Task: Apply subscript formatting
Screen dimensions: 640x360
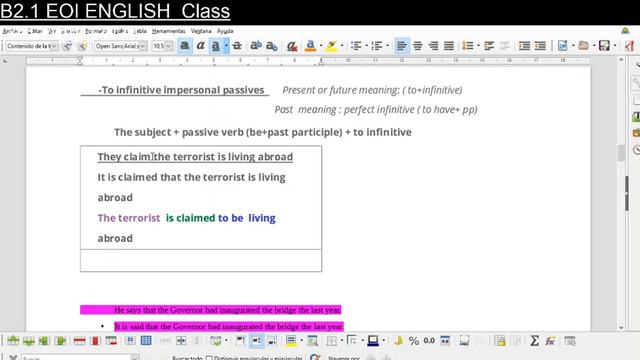Action: 271,46
